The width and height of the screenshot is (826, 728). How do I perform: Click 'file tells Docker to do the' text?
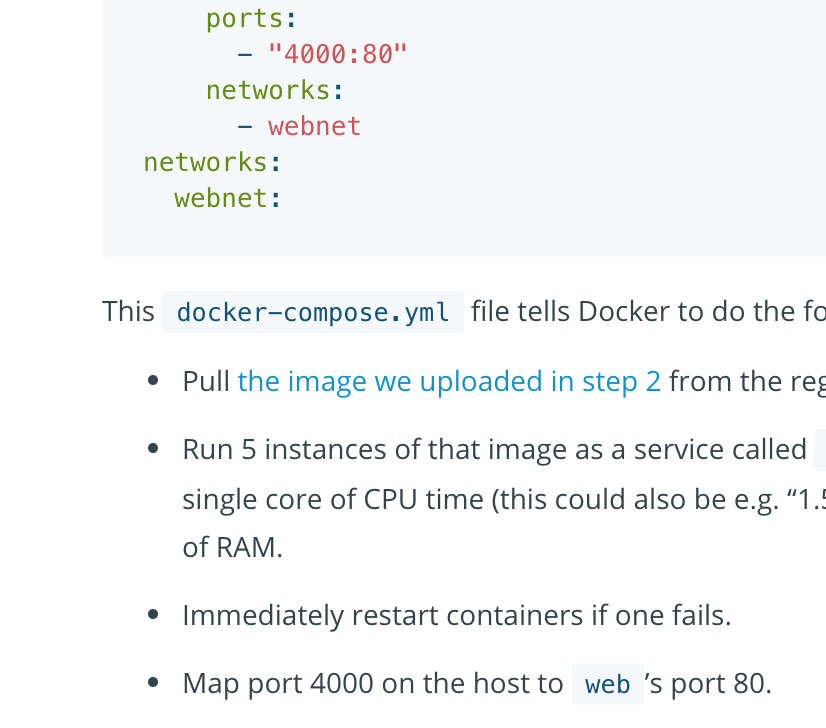(x=633, y=311)
